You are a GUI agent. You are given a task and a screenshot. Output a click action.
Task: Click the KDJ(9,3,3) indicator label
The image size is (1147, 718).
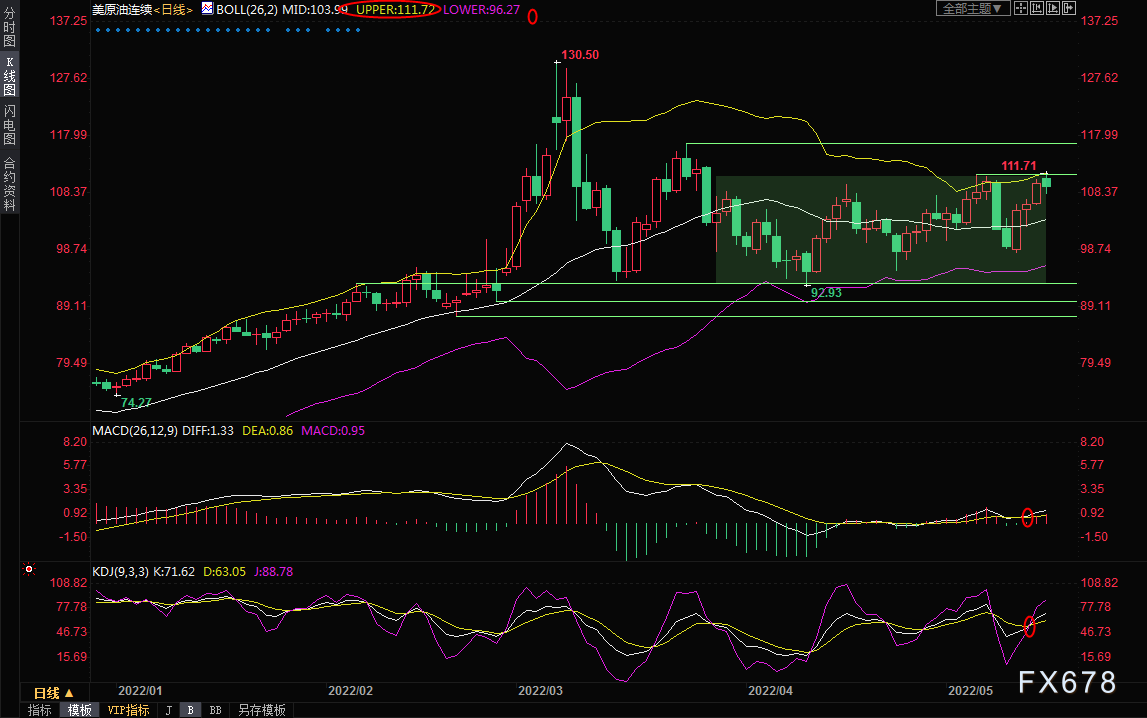tap(121, 572)
